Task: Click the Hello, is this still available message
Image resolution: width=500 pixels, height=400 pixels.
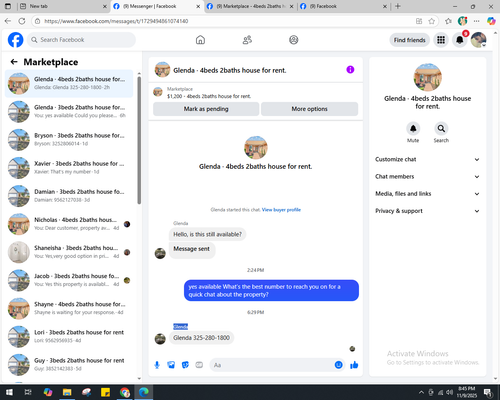Action: [x=207, y=234]
